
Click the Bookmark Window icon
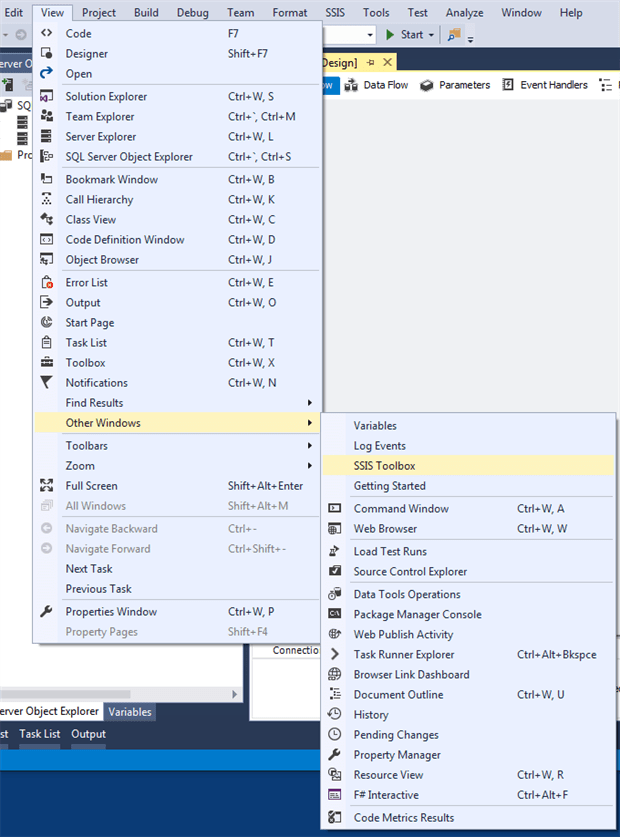[46, 179]
